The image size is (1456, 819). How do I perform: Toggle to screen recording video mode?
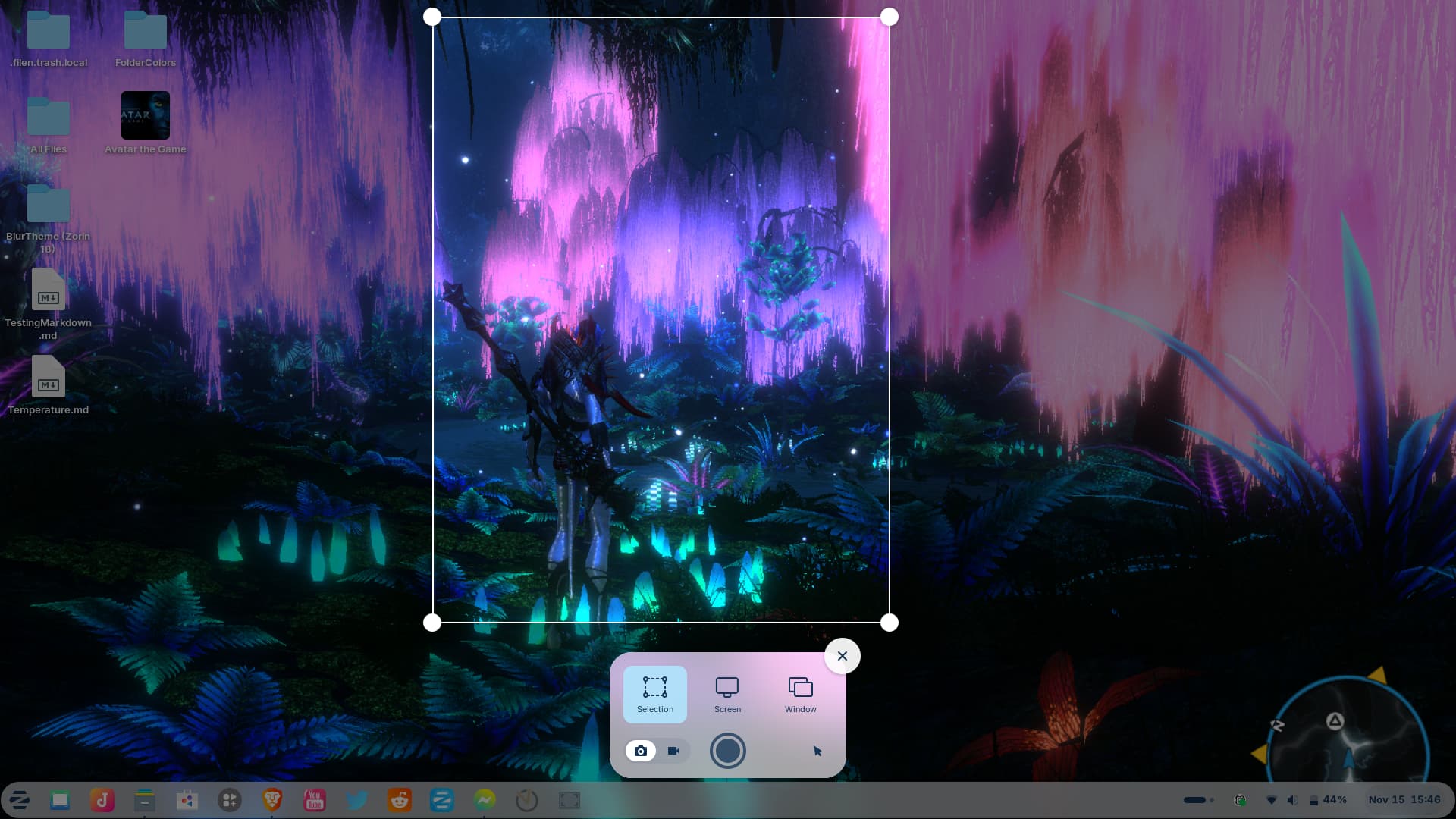tap(673, 751)
